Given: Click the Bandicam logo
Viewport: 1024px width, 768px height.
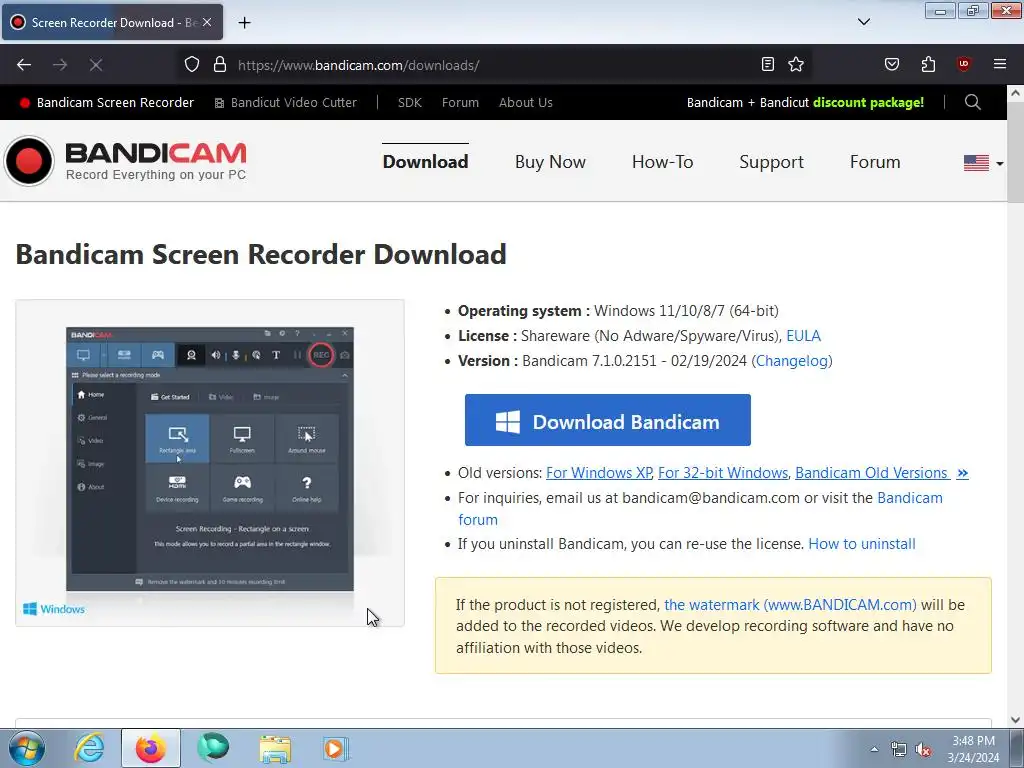Looking at the screenshot, I should click(x=125, y=161).
